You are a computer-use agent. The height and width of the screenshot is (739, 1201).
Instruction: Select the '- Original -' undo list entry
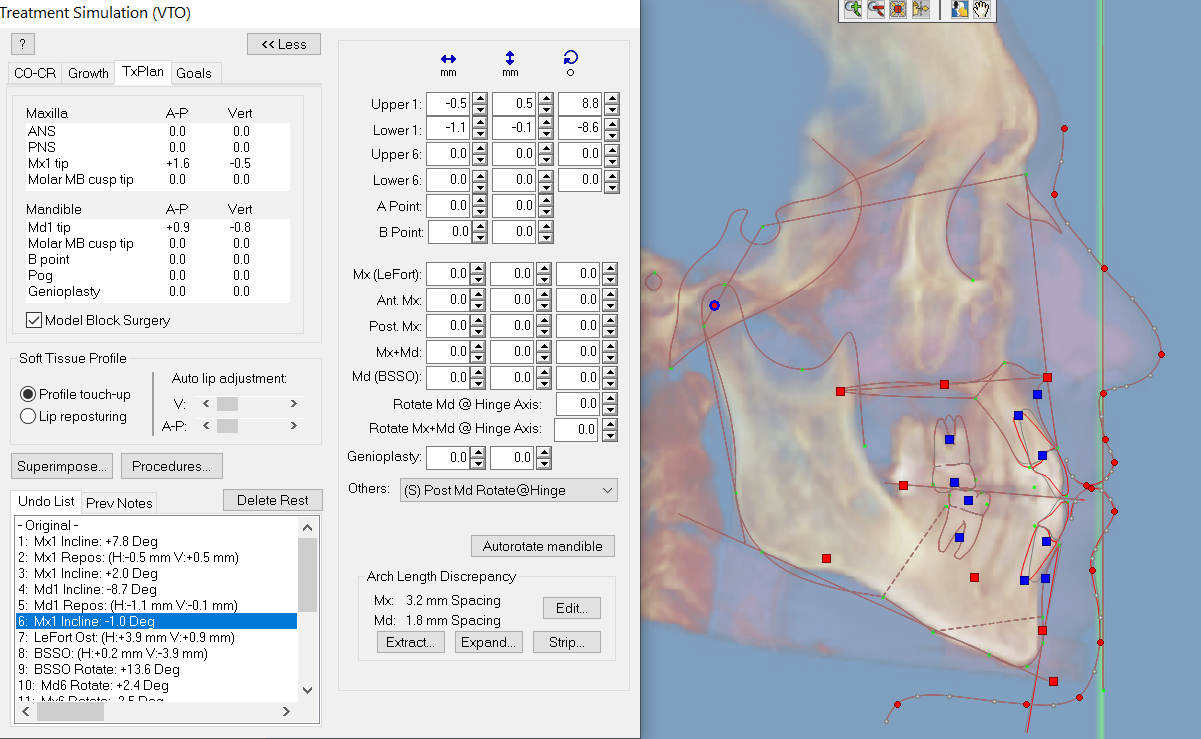[x=157, y=525]
